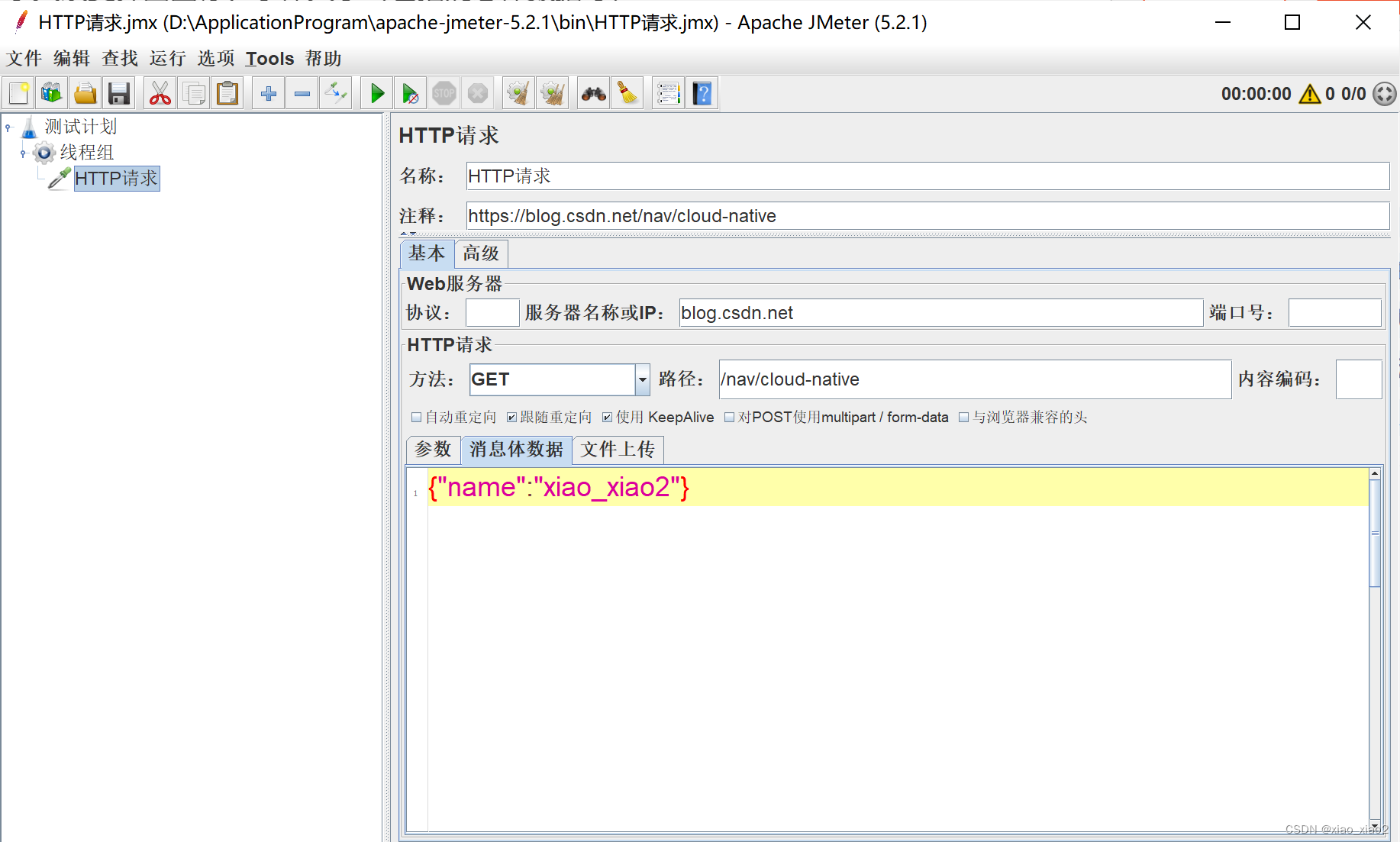Screen dimensions: 1400x842
Task: Open the Function helper dialog icon
Action: 669,94
